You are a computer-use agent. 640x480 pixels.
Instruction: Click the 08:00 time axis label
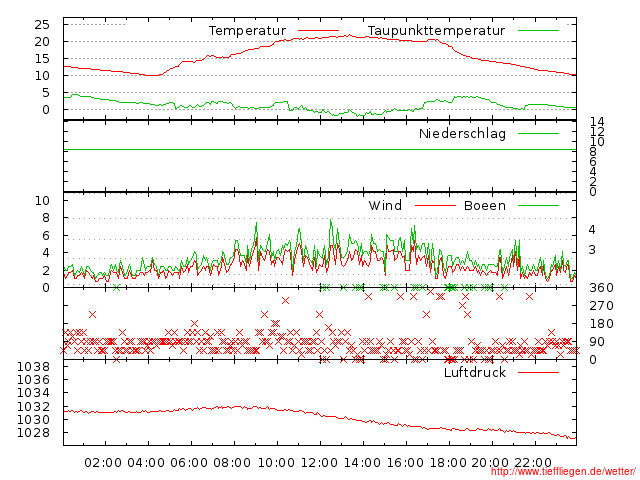tap(232, 463)
